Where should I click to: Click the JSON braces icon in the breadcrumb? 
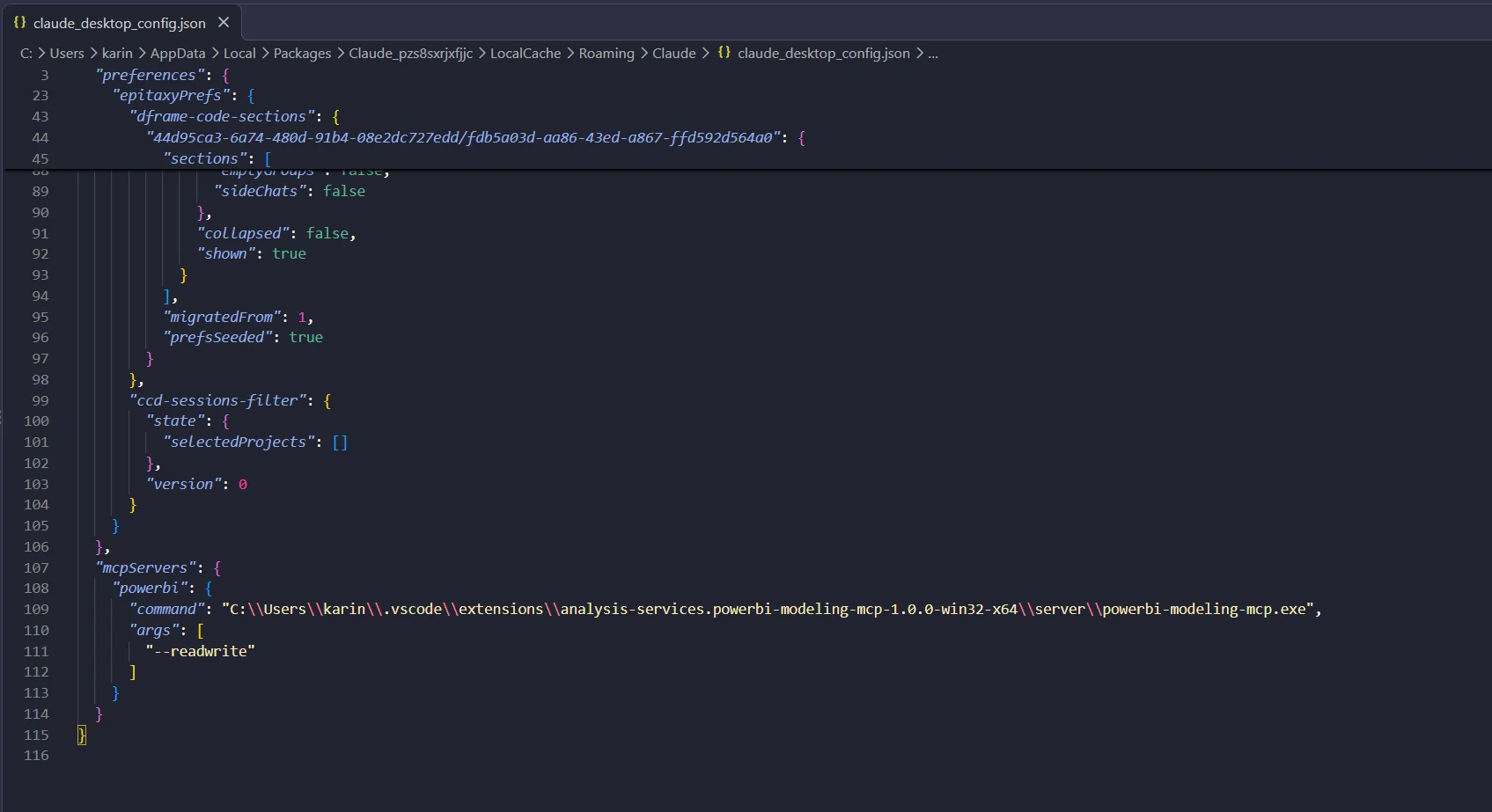coord(724,53)
